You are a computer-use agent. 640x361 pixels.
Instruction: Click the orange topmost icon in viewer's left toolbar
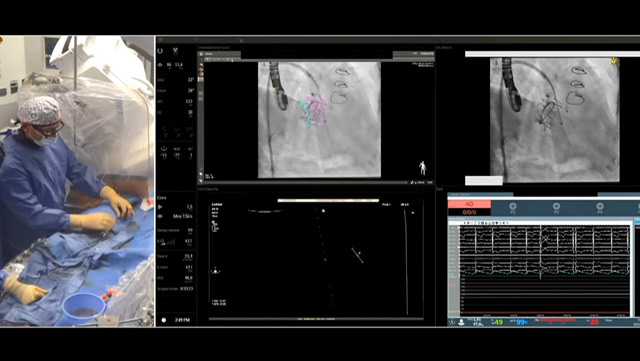201,65
